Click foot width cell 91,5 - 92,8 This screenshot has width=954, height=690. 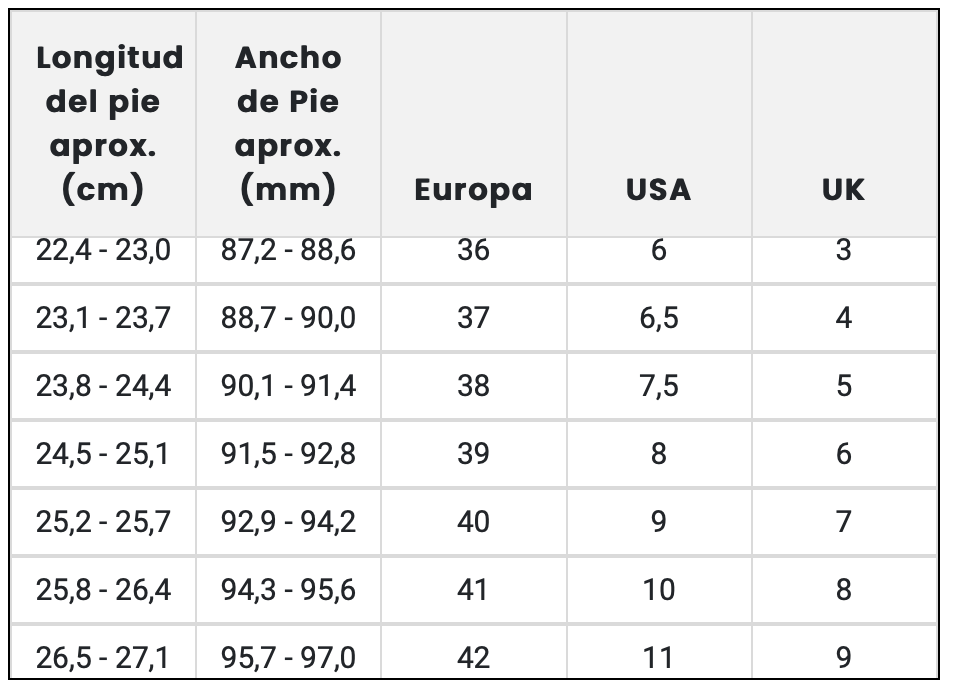288,454
